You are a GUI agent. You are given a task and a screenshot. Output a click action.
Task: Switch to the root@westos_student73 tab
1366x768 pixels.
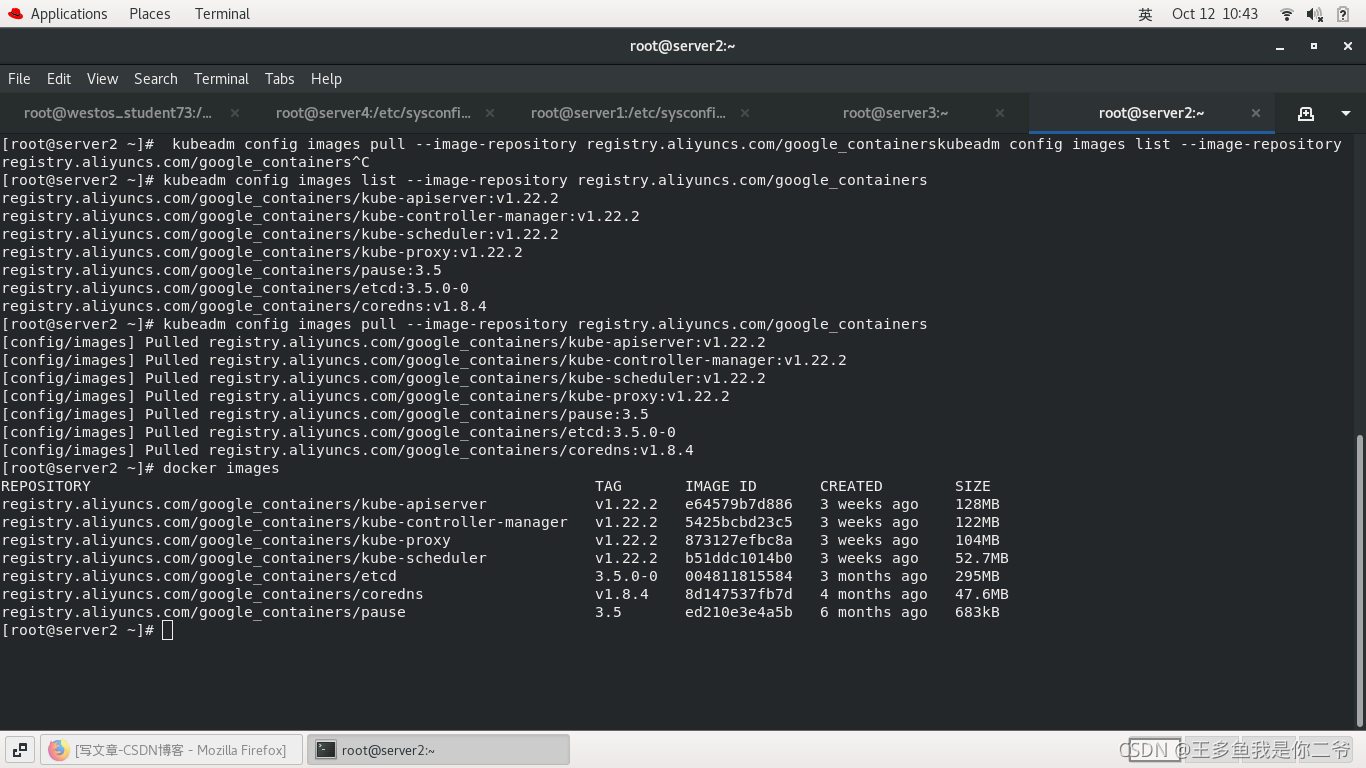click(118, 113)
